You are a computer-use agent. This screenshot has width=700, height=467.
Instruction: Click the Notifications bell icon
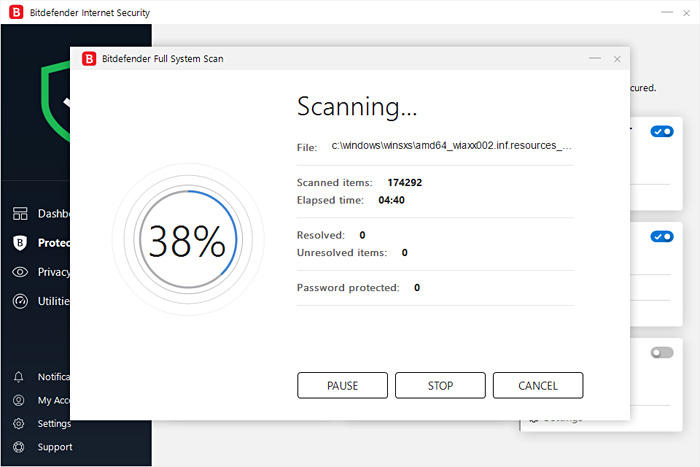pos(19,377)
